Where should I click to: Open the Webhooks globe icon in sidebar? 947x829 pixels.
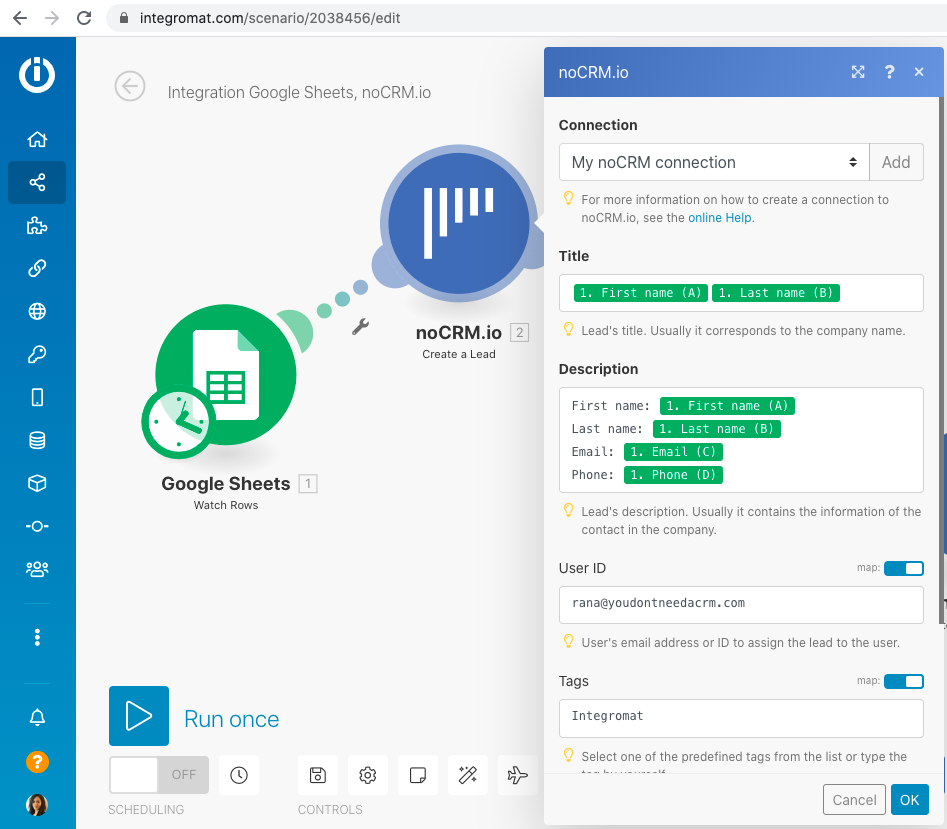pyautogui.click(x=36, y=311)
